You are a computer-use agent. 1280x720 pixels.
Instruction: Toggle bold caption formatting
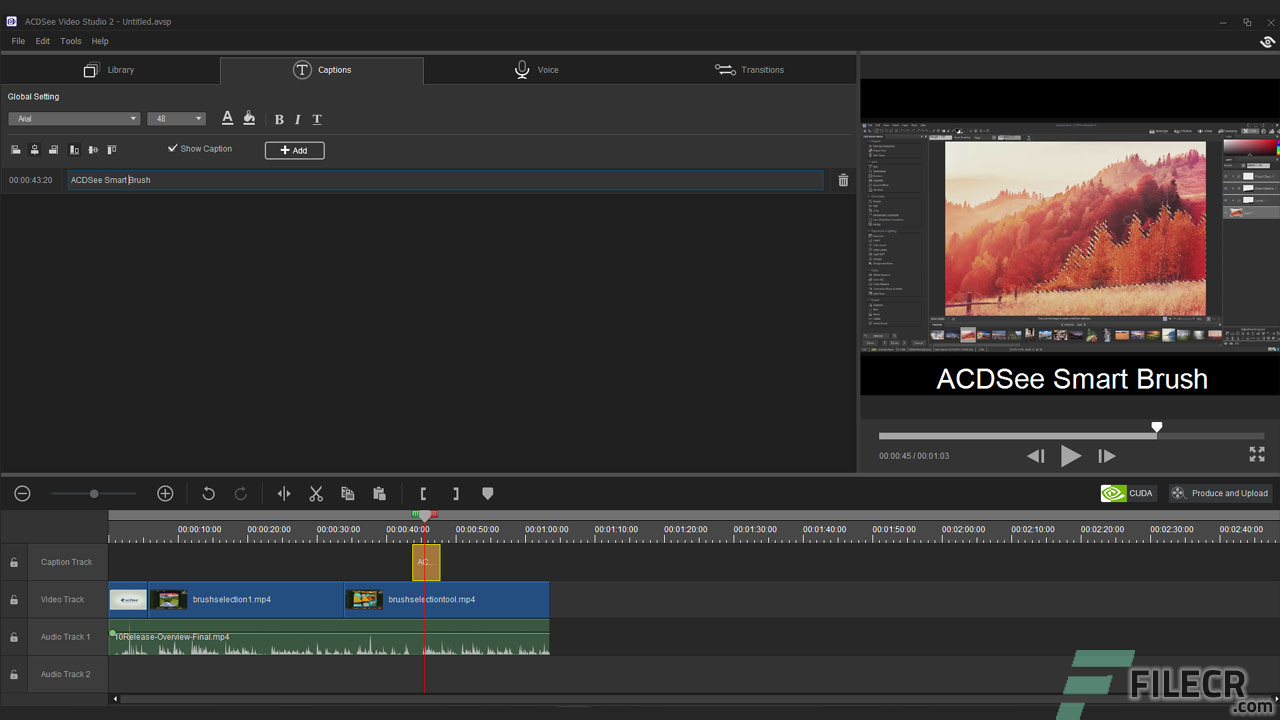pyautogui.click(x=279, y=119)
